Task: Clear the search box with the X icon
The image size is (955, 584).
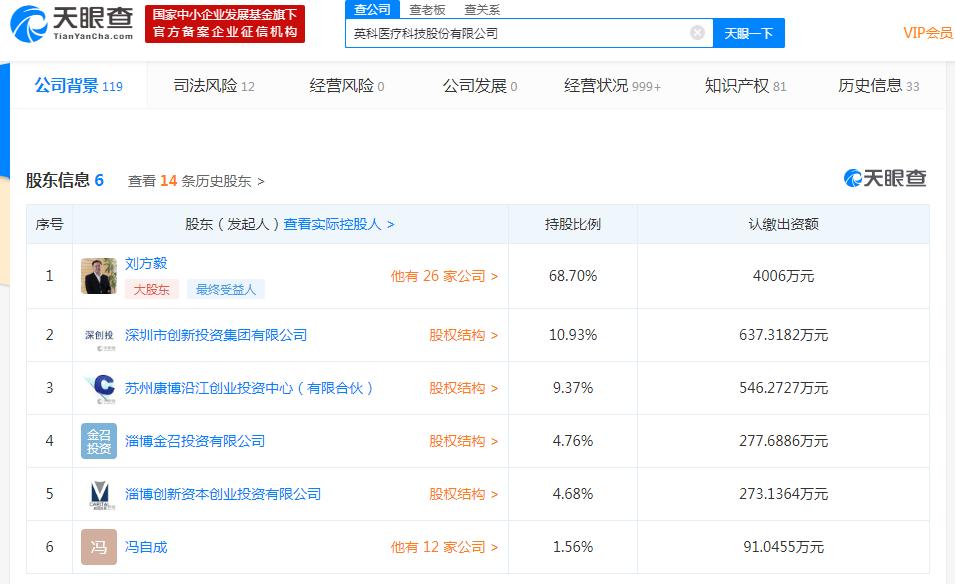Action: pyautogui.click(x=697, y=33)
